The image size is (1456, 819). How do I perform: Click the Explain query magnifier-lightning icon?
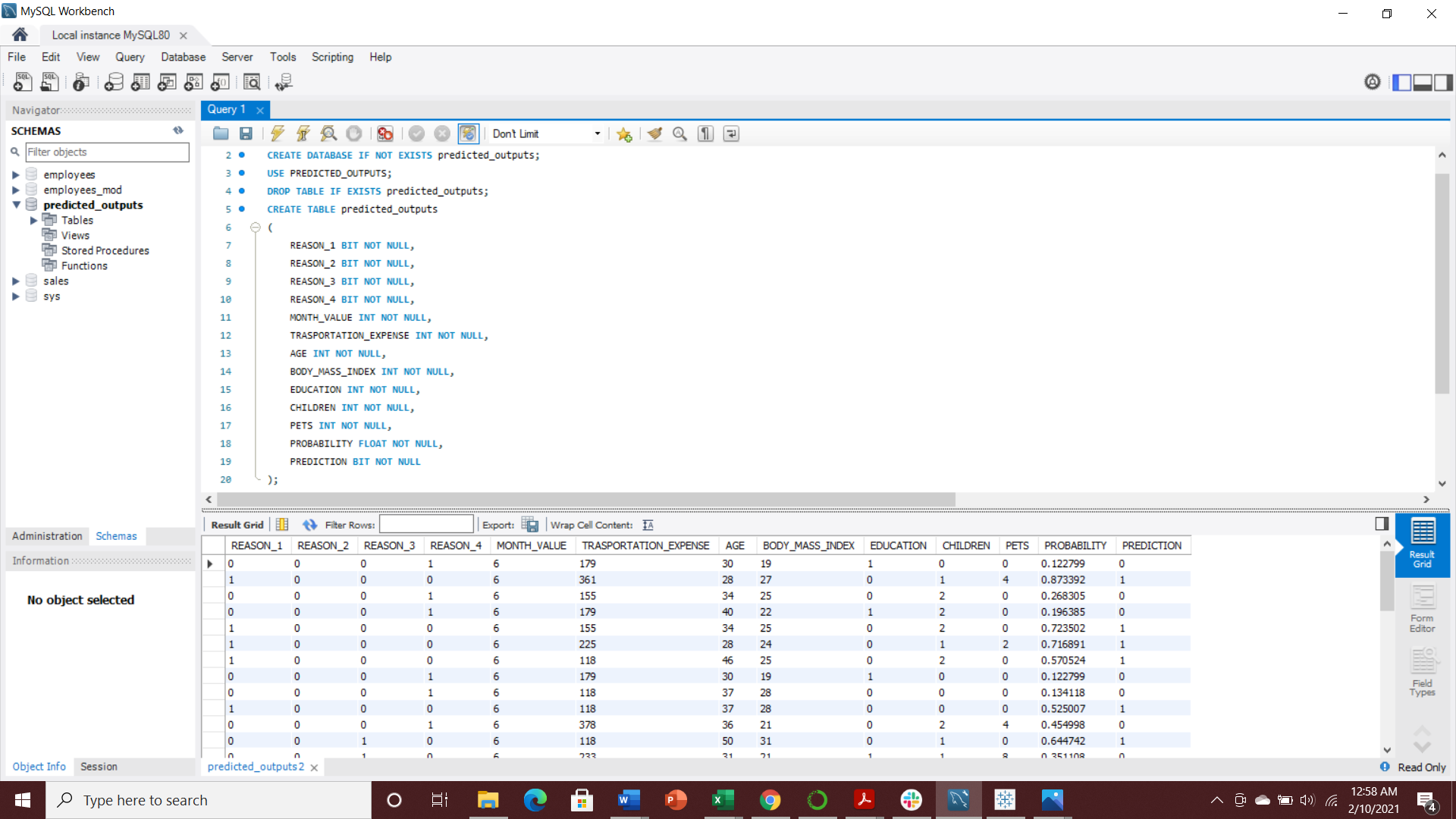pyautogui.click(x=328, y=134)
